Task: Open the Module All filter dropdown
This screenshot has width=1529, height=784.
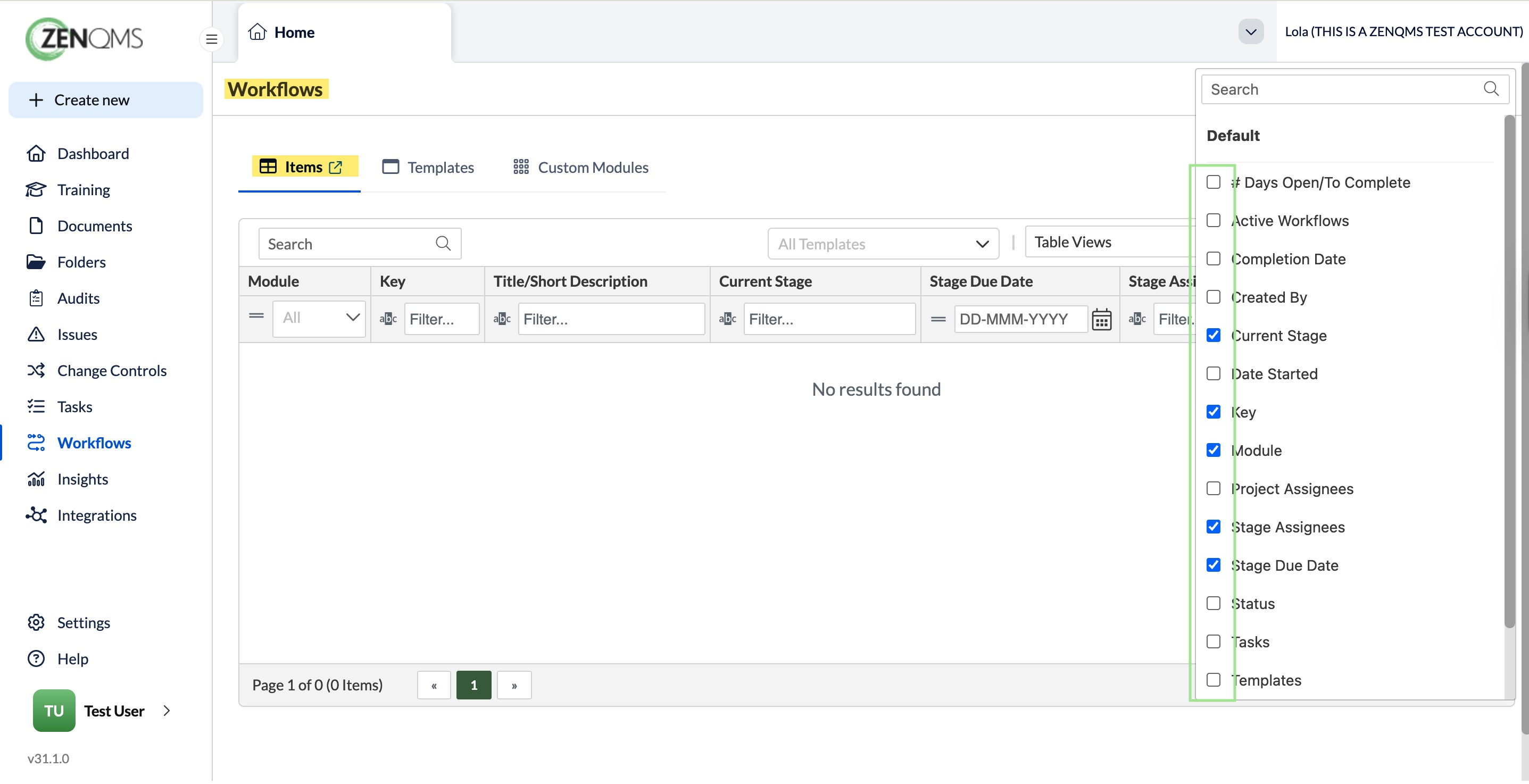Action: coord(319,319)
